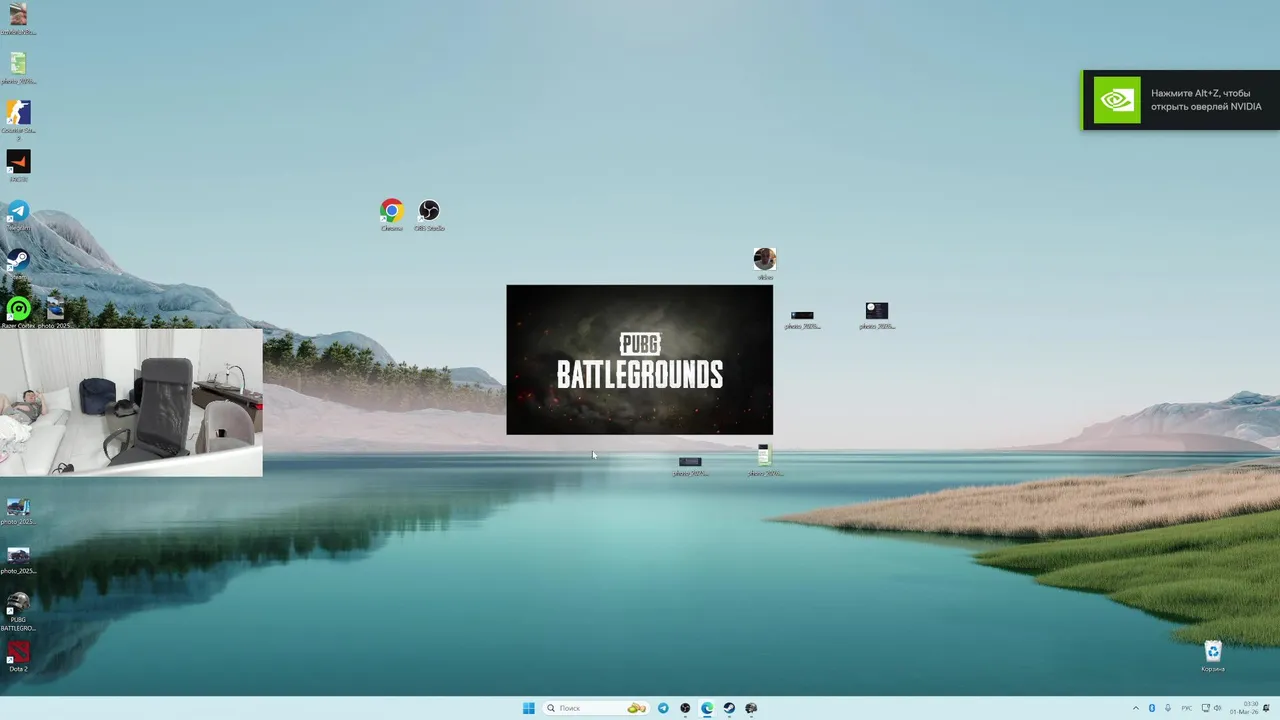Select the Google Chrome desktop icon
Screen dimensions: 1280x720
(391, 214)
